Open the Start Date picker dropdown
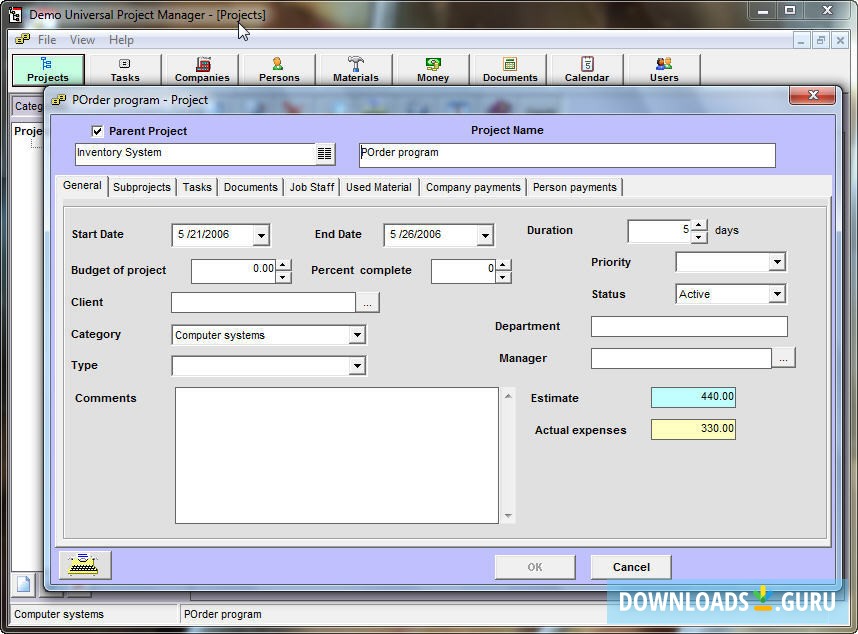 260,235
